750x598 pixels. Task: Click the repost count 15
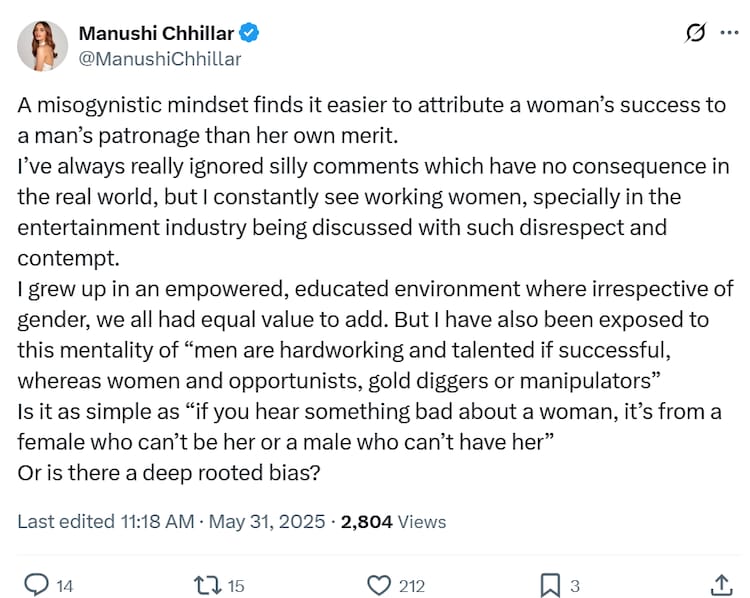236,586
